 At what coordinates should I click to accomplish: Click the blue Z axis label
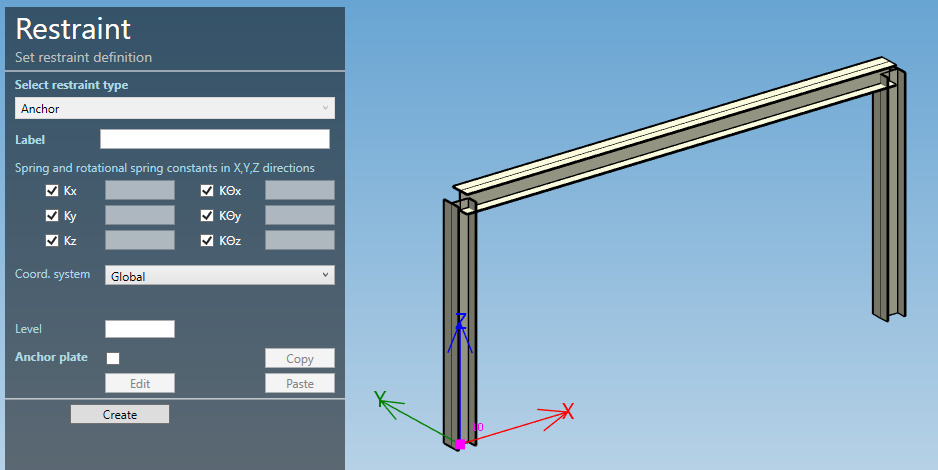(x=461, y=320)
